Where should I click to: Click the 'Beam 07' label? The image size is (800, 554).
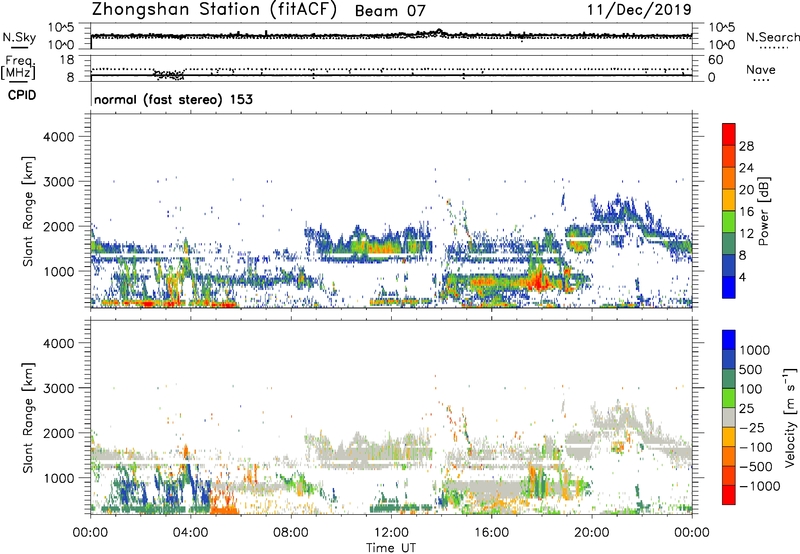coord(390,11)
